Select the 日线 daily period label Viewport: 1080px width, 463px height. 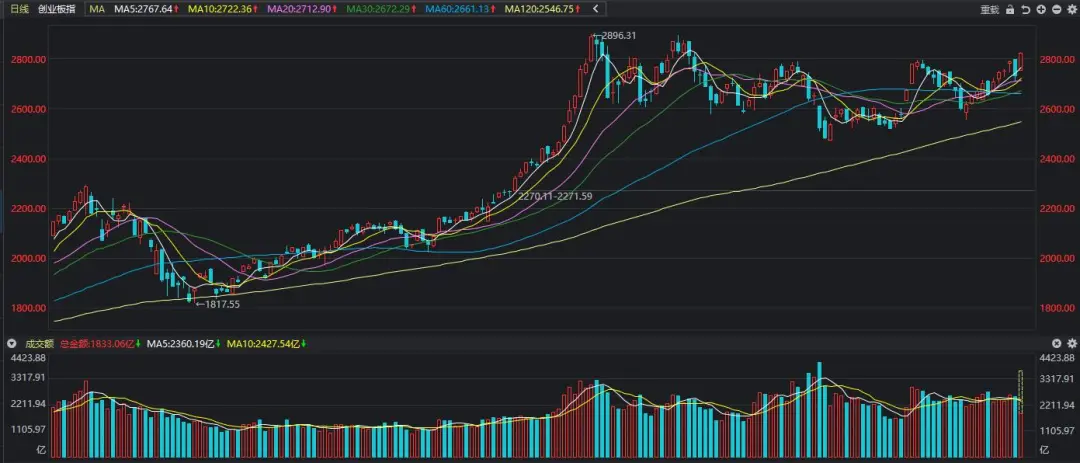pos(19,9)
